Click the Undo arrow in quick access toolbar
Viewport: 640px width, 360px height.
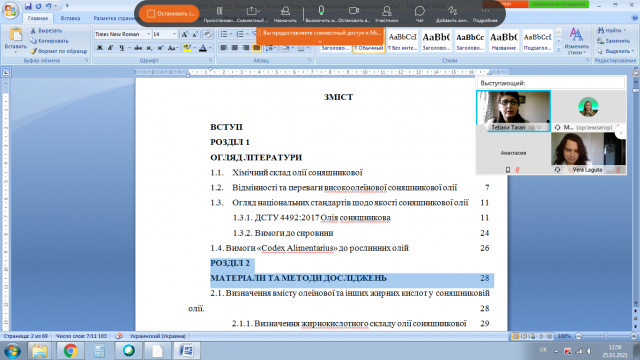click(x=49, y=6)
